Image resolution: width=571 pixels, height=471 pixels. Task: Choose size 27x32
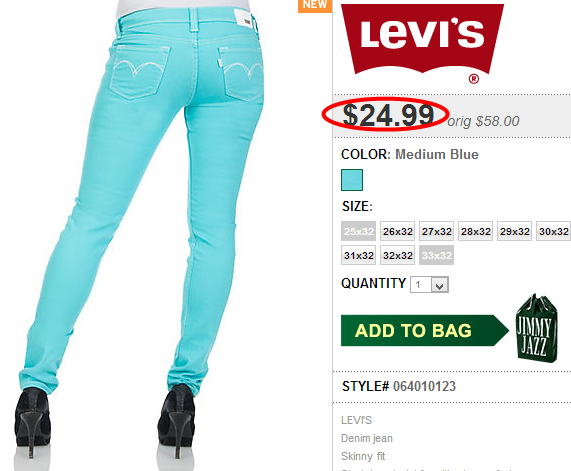(437, 231)
